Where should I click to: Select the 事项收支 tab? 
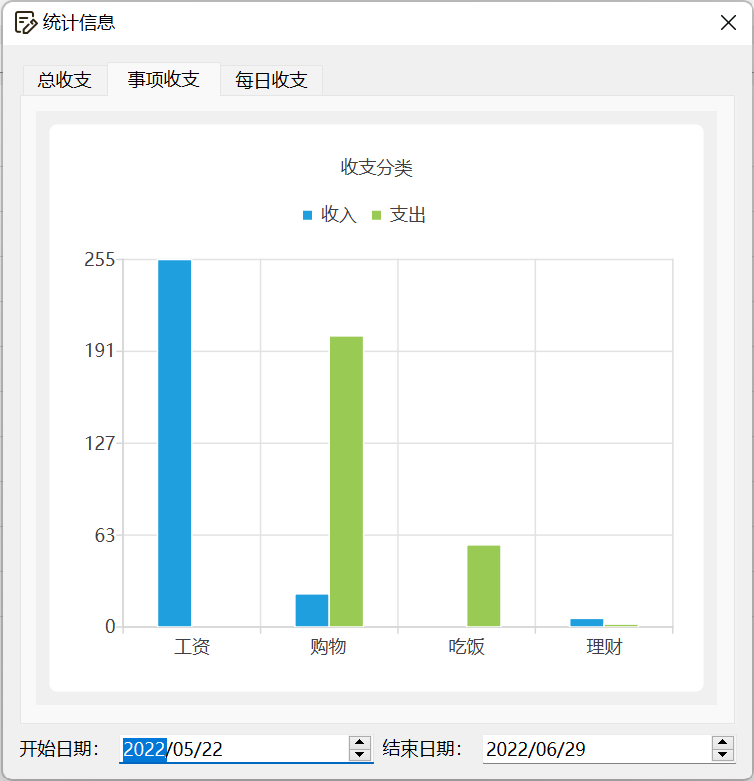coord(164,79)
